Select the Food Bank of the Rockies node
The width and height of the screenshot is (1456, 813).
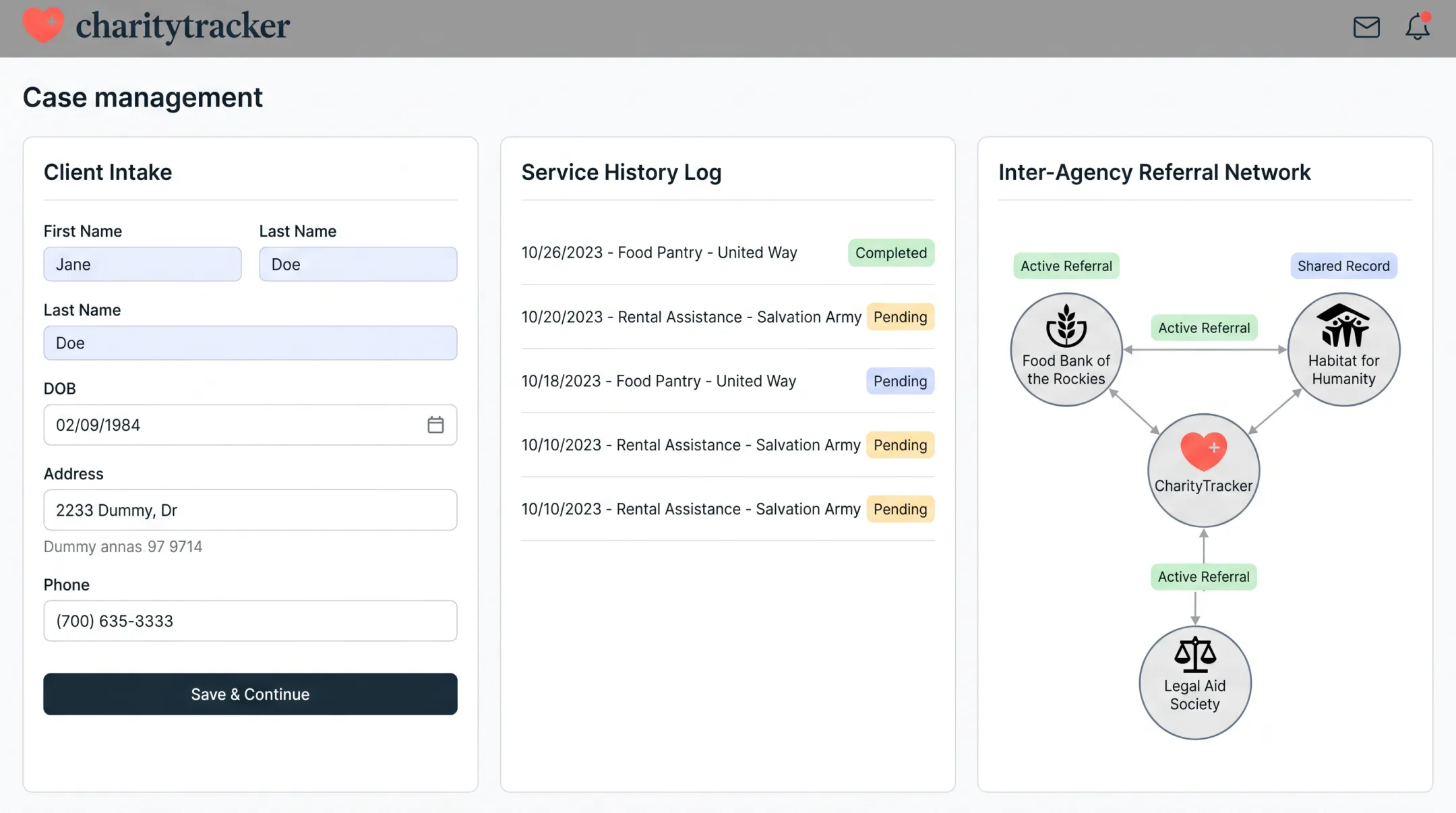click(x=1066, y=349)
